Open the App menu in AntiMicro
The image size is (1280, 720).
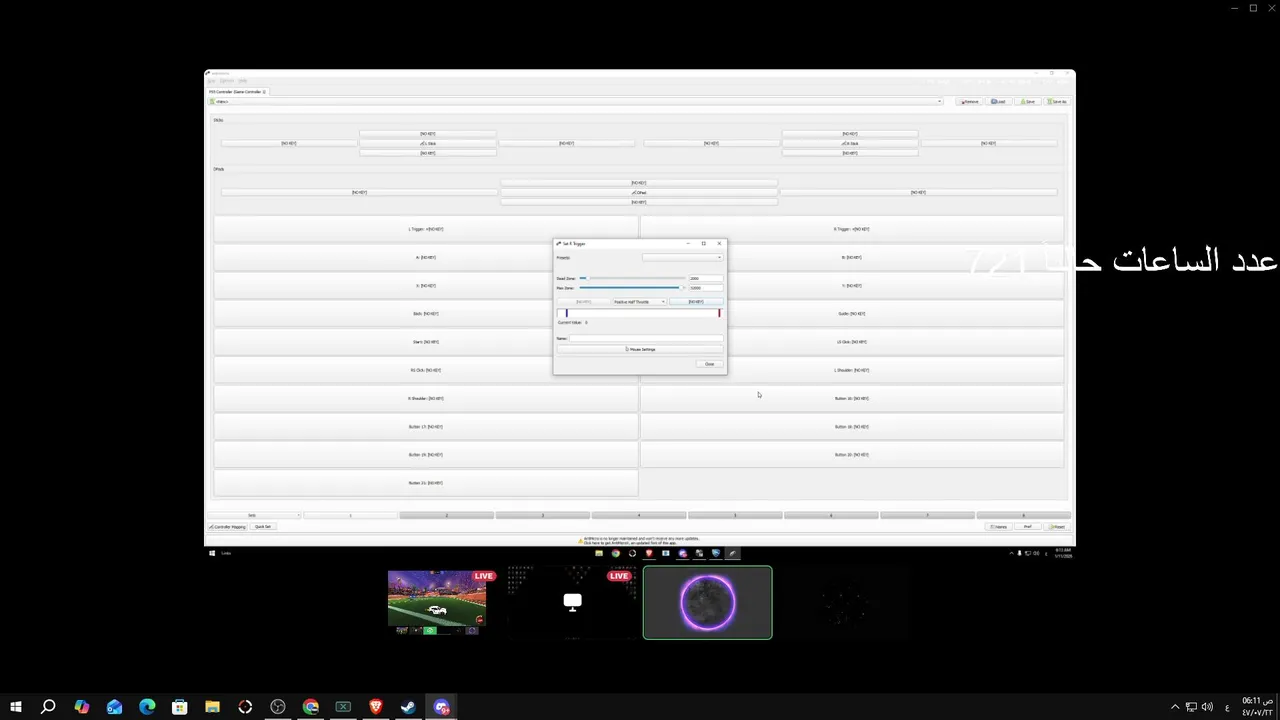[x=211, y=81]
